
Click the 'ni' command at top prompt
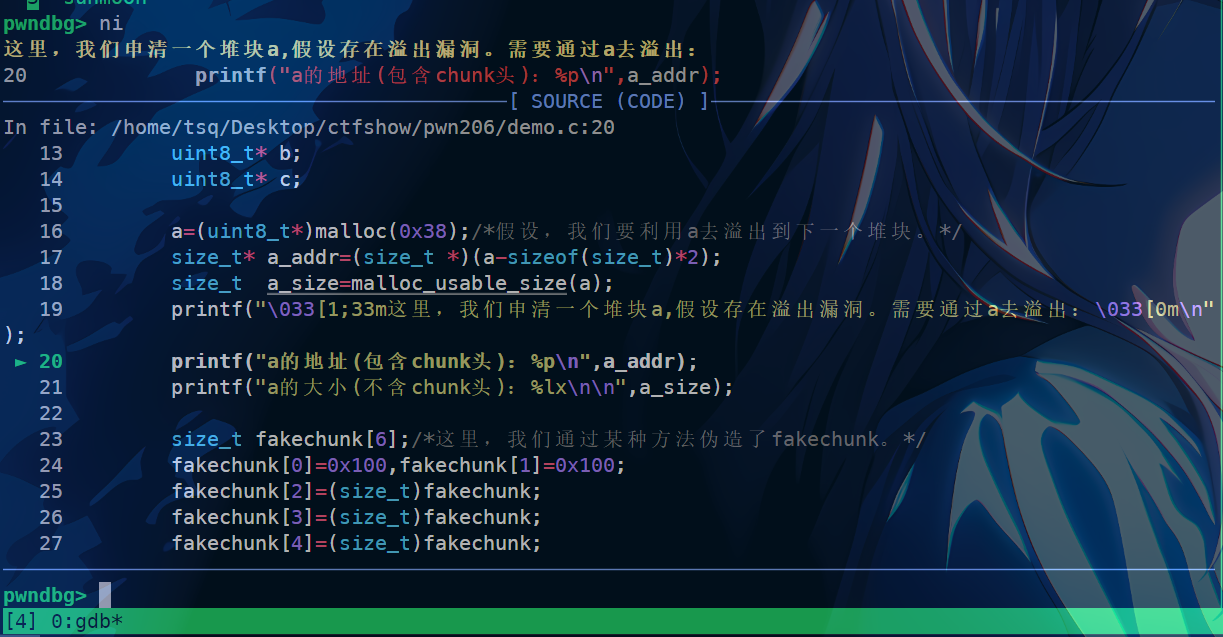click(111, 23)
